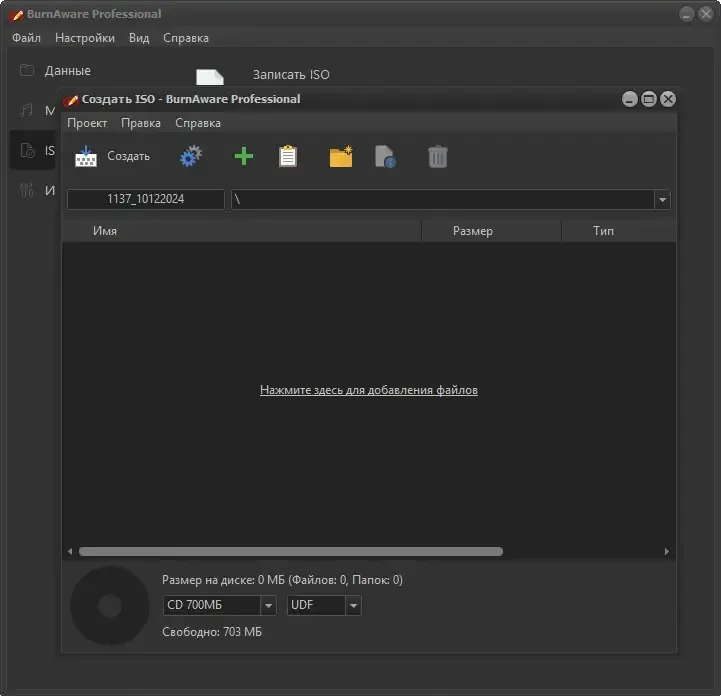The width and height of the screenshot is (721, 696).
Task: Open Настройки menu in main window
Action: 85,38
